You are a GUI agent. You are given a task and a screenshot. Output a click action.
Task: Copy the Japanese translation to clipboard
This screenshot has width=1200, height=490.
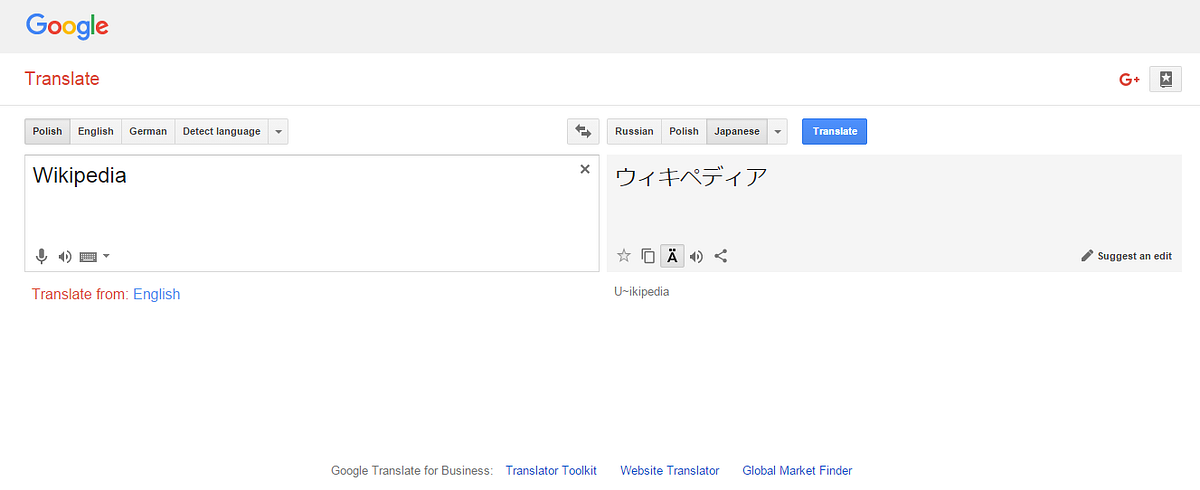pos(648,256)
